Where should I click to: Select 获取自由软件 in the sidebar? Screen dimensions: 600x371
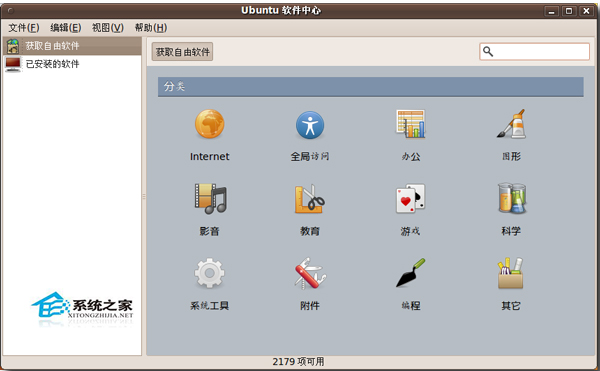72,46
